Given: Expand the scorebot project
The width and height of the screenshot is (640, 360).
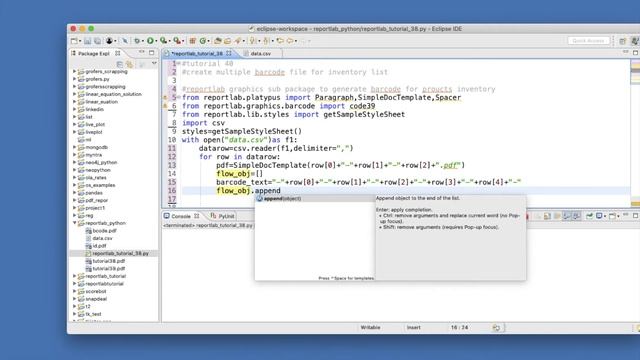Looking at the screenshot, I should (x=75, y=291).
